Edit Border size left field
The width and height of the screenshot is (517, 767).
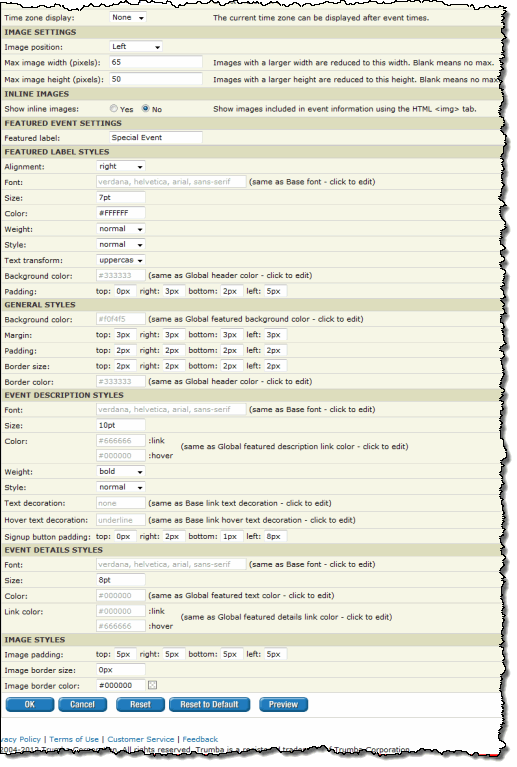click(276, 366)
